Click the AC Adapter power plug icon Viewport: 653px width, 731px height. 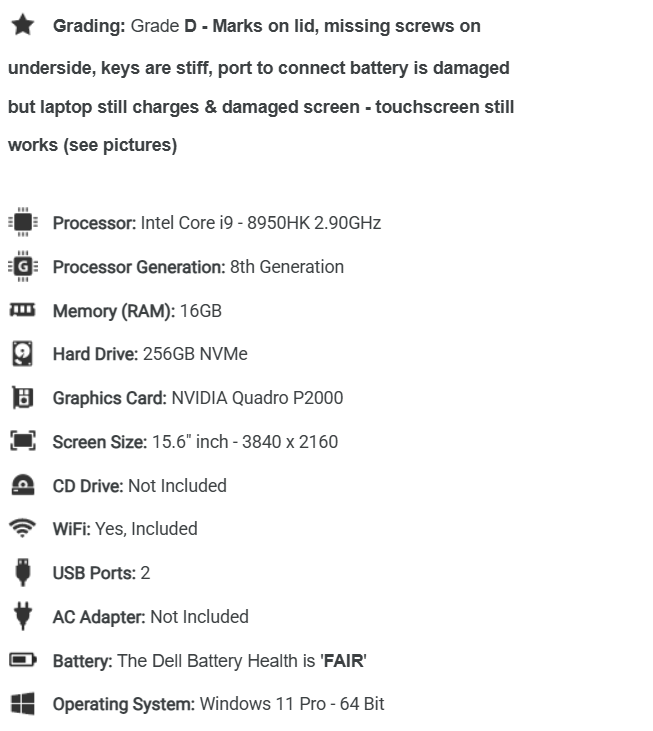23,616
